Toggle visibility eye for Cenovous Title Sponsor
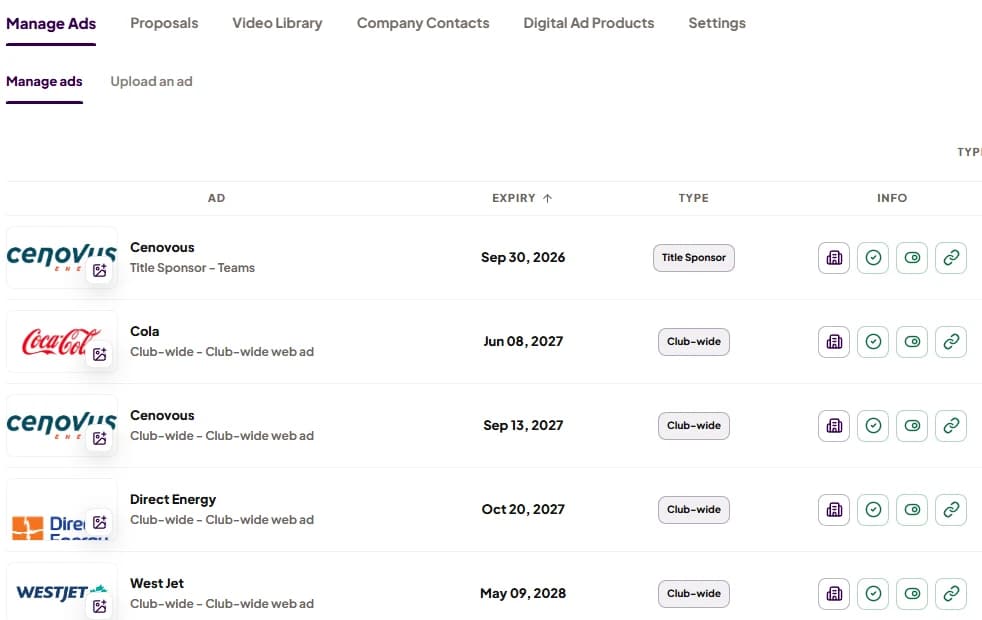This screenshot has height=620, width=982. click(x=912, y=258)
